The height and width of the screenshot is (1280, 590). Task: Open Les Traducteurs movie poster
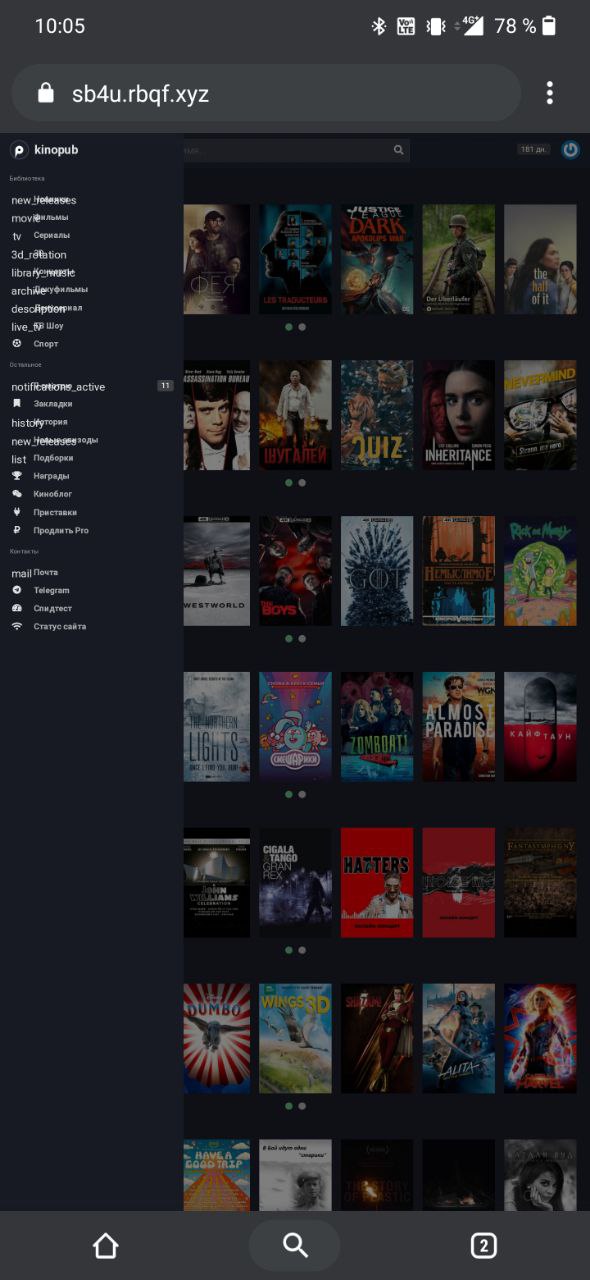295,260
